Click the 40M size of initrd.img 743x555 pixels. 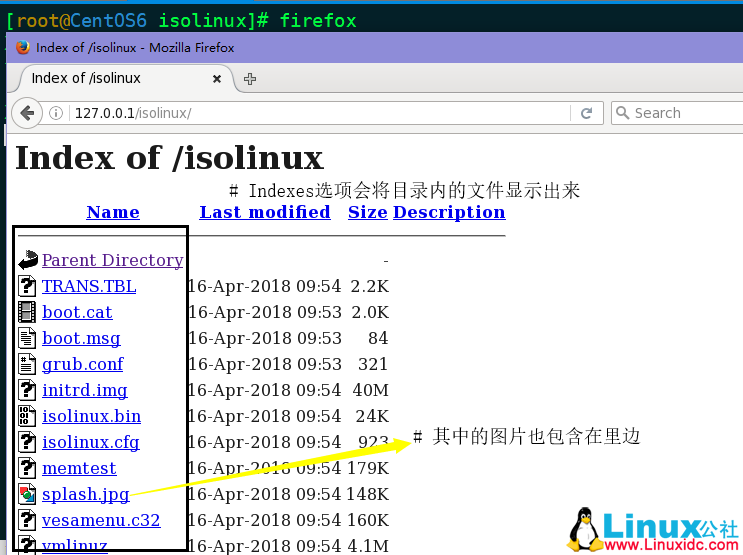371,390
